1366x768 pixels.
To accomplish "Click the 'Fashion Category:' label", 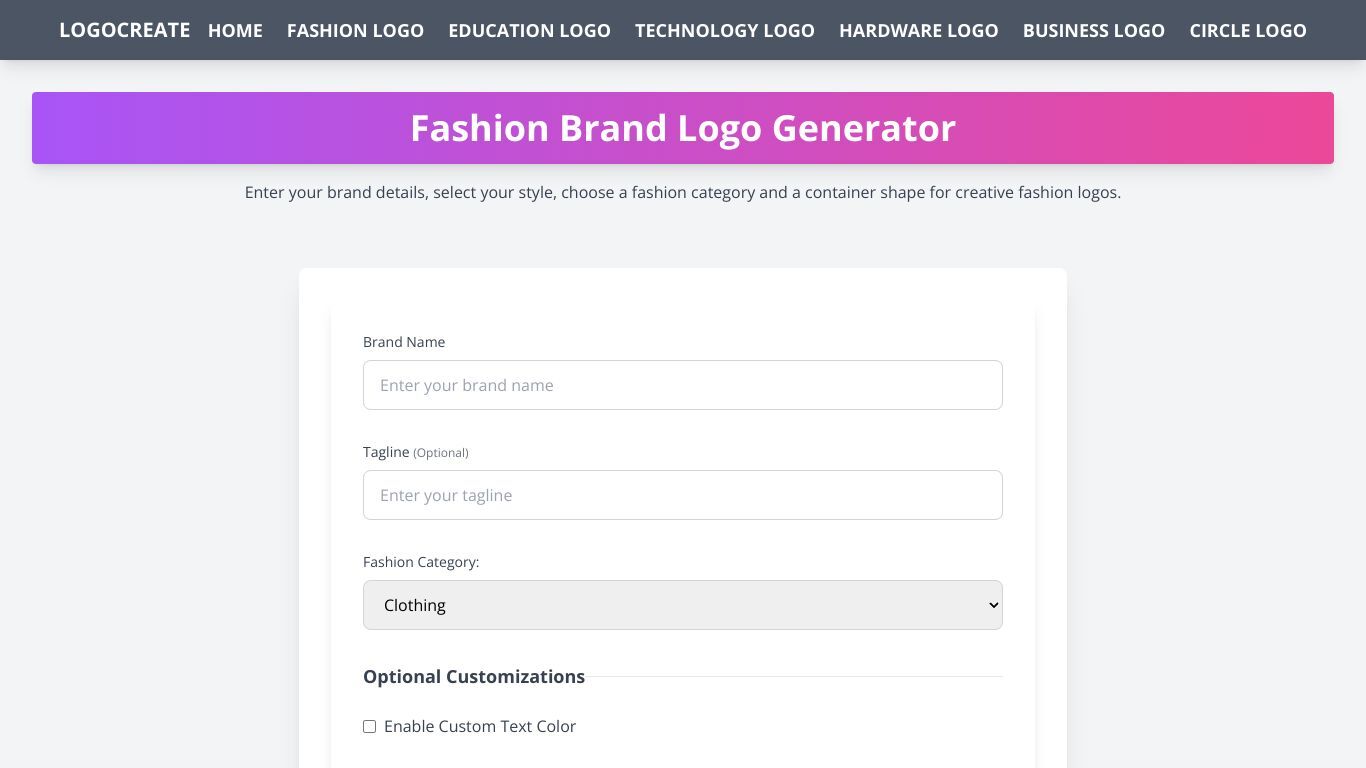I will click(x=421, y=562).
